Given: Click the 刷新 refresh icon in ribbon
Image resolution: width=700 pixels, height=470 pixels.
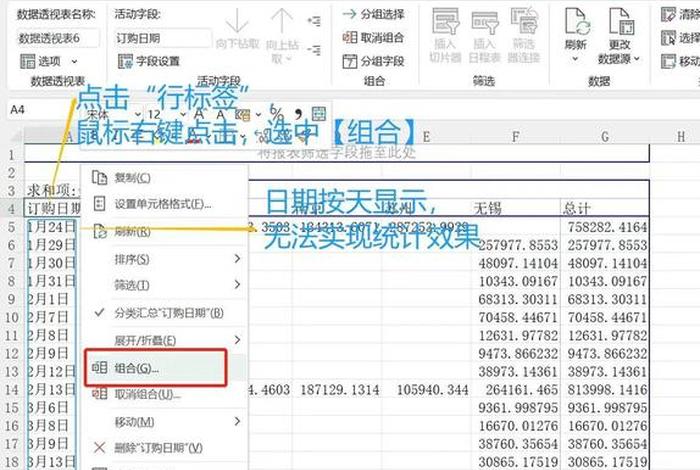Looking at the screenshot, I should (576, 21).
